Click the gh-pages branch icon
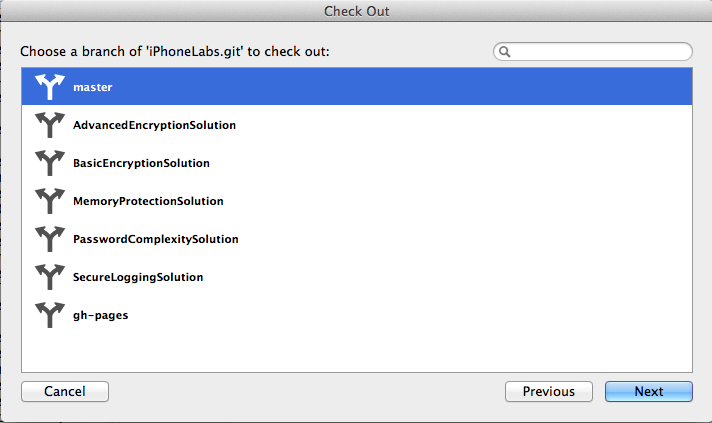This screenshot has width=712, height=423. (x=49, y=315)
